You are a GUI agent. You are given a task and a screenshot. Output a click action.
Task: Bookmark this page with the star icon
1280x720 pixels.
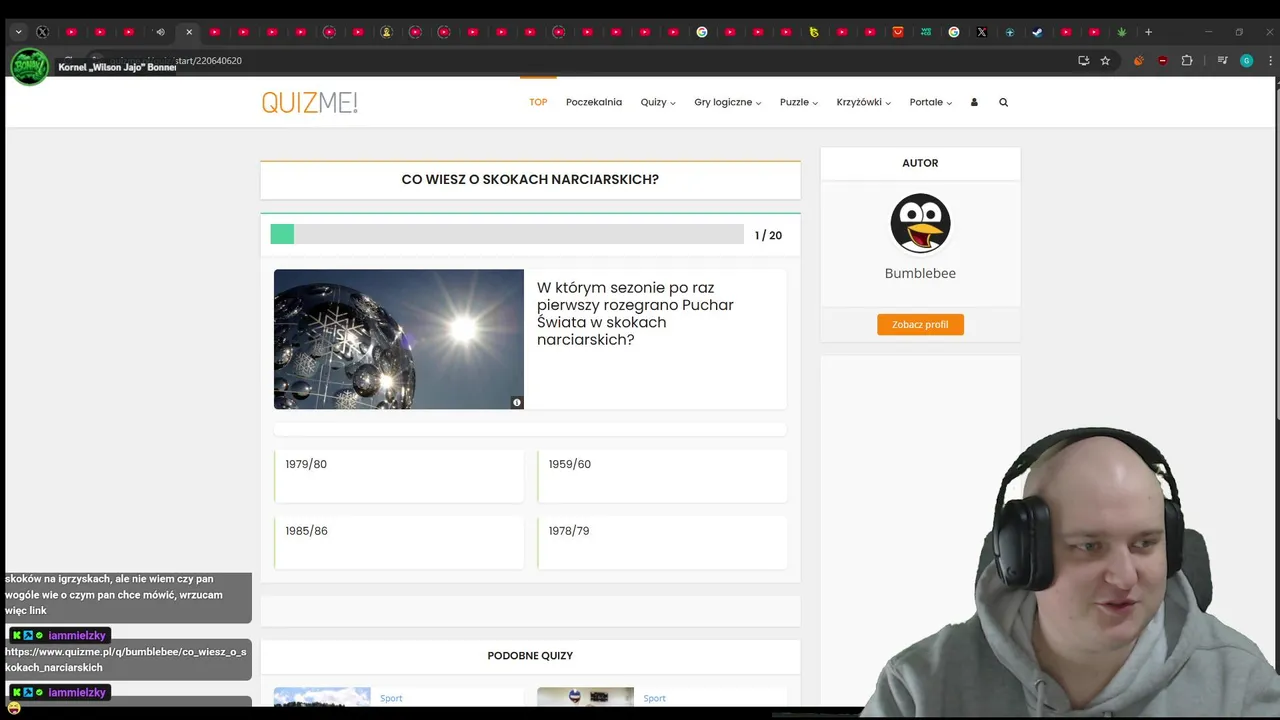point(1105,61)
